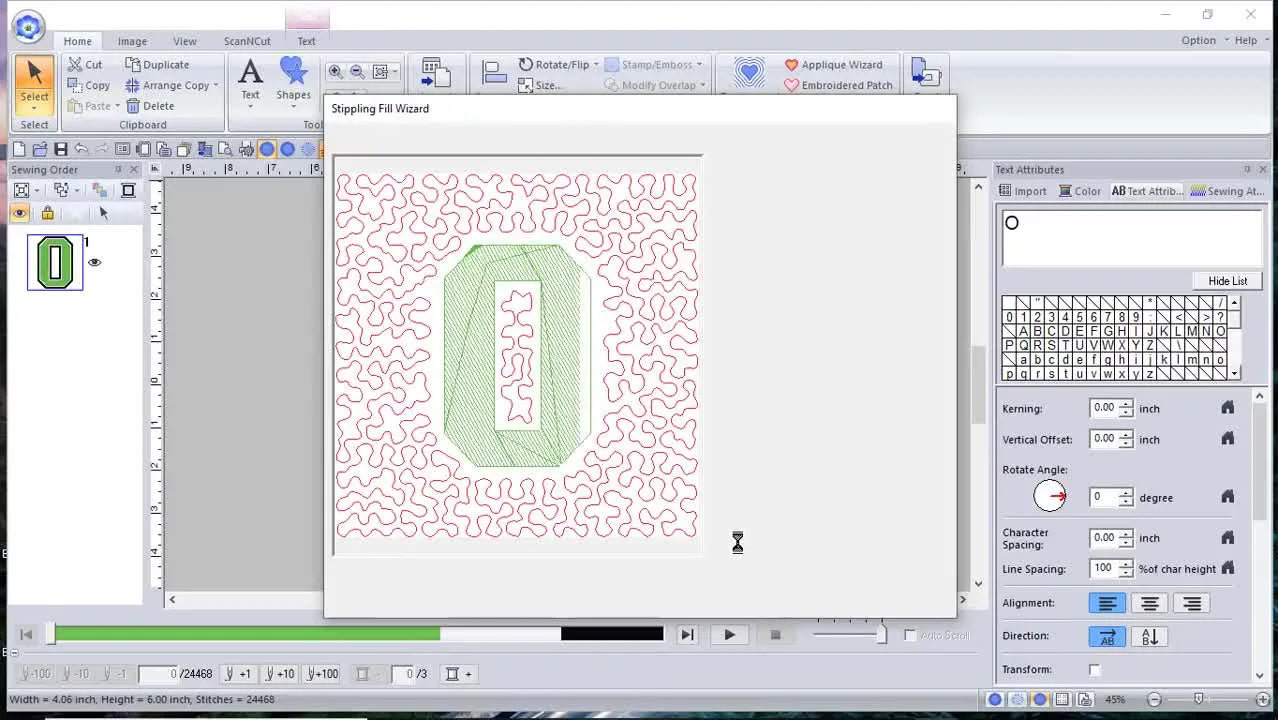Switch to the Image ribbon tab
The height and width of the screenshot is (720, 1278).
pos(132,41)
